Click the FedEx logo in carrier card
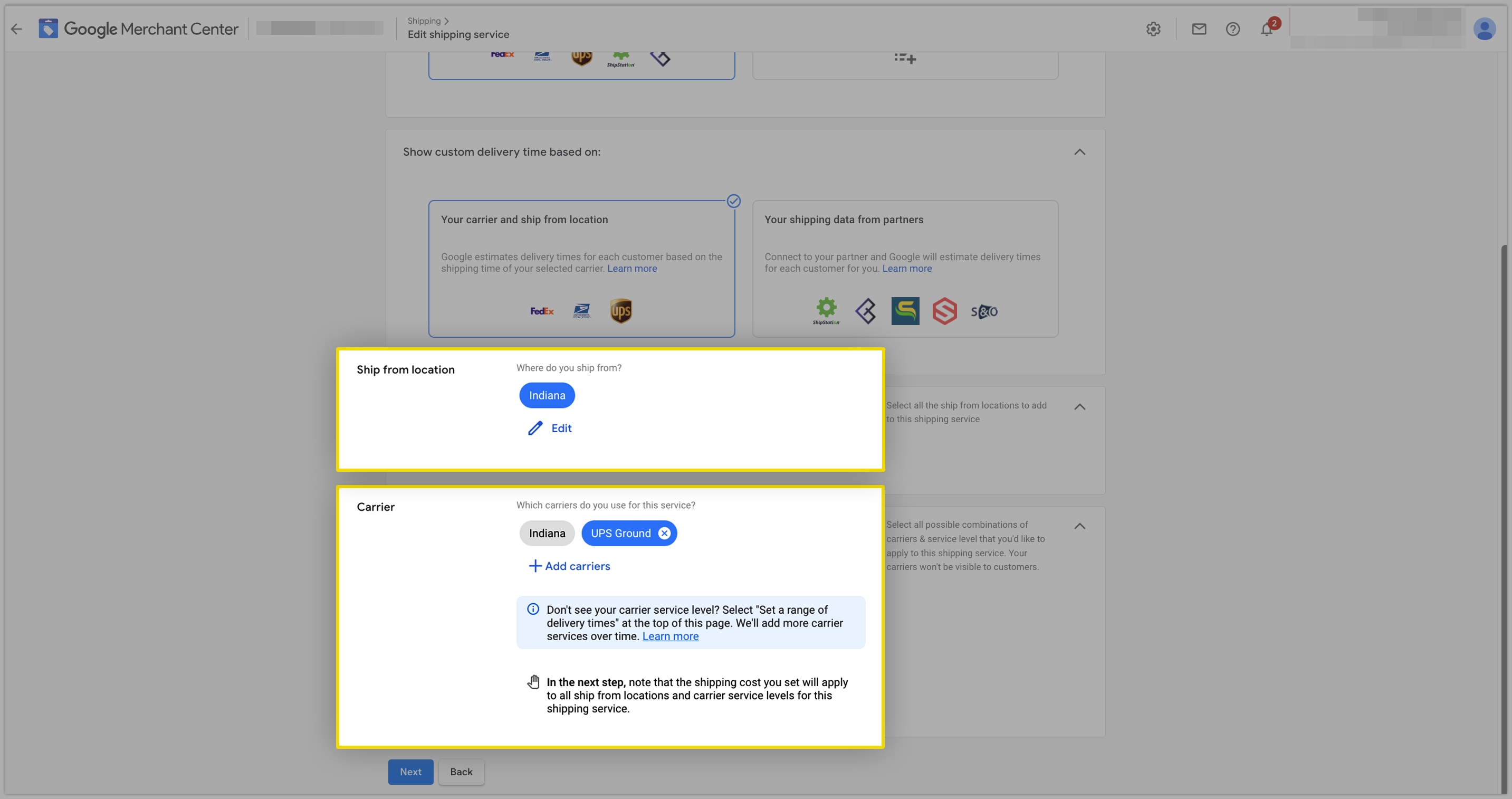1512x799 pixels. [x=542, y=311]
